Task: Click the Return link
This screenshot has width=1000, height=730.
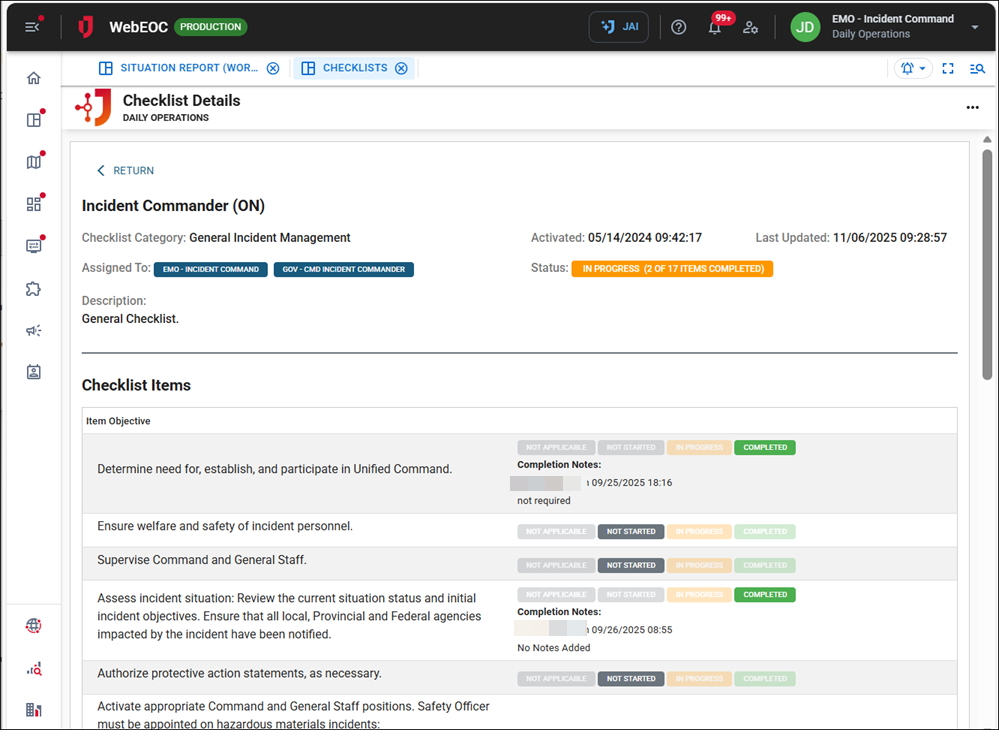Action: [125, 171]
